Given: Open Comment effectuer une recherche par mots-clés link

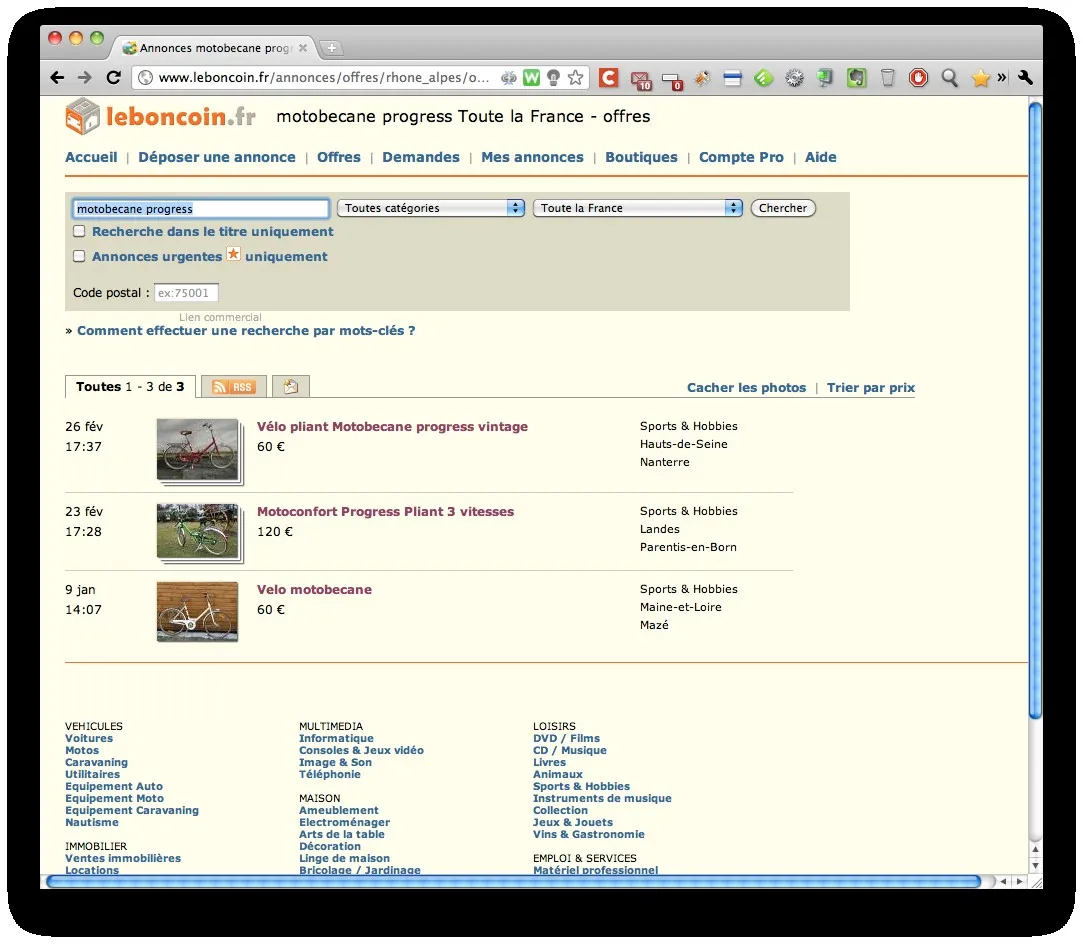Looking at the screenshot, I should (246, 331).
